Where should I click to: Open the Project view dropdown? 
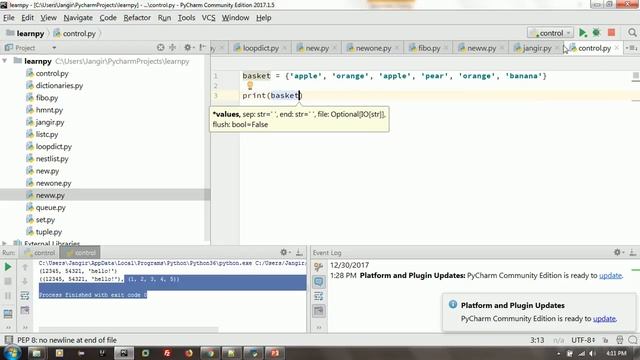[x=54, y=48]
